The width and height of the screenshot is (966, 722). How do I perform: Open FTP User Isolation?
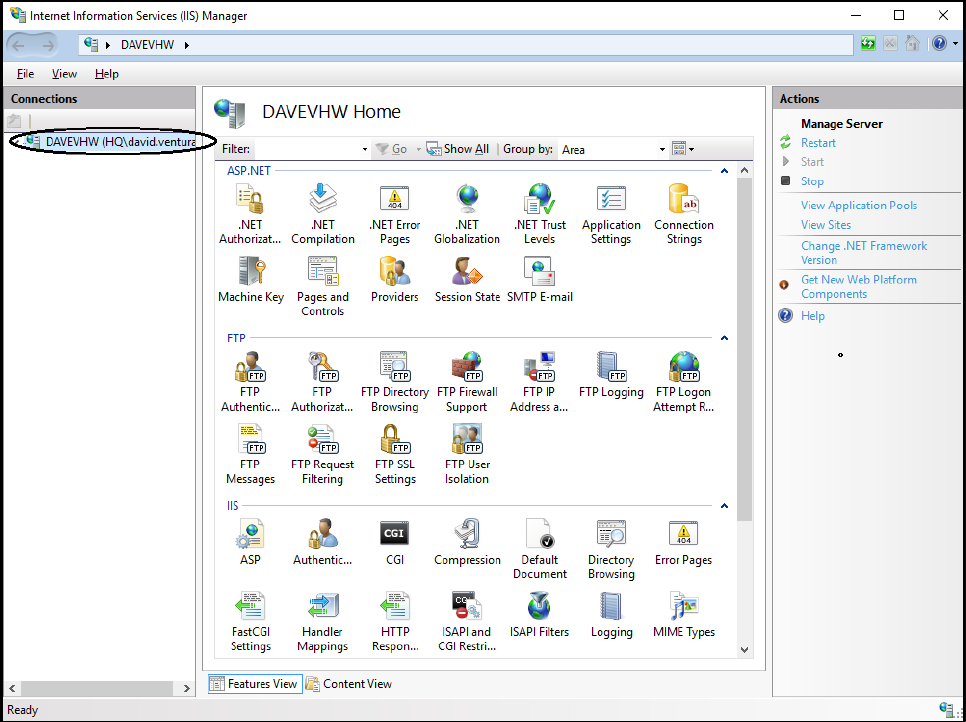point(467,454)
